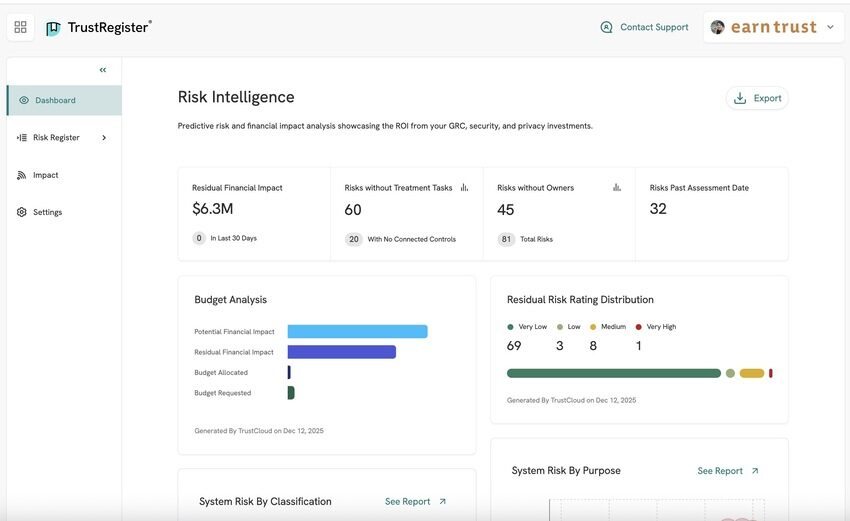
Task: Click the red Very High distribution segment
Action: pyautogui.click(x=770, y=373)
